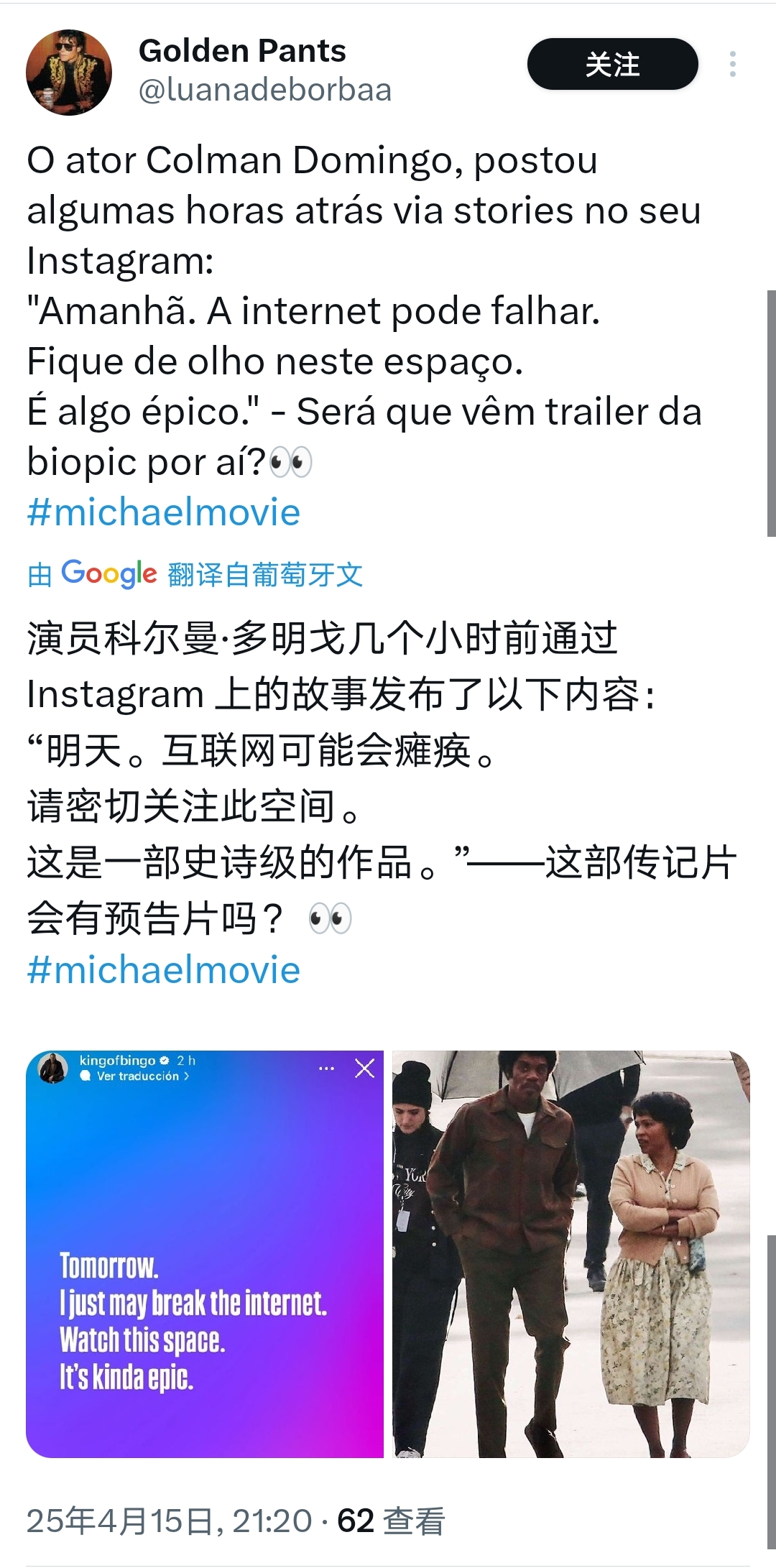
Task: Click kingofbingo story profile picture
Action: [52, 1069]
